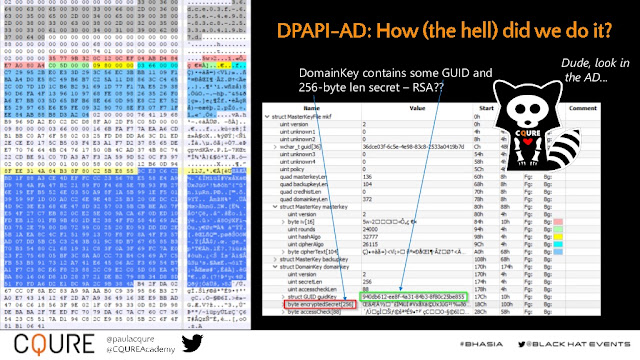Expand the struct GUID guidKey row

[283, 297]
